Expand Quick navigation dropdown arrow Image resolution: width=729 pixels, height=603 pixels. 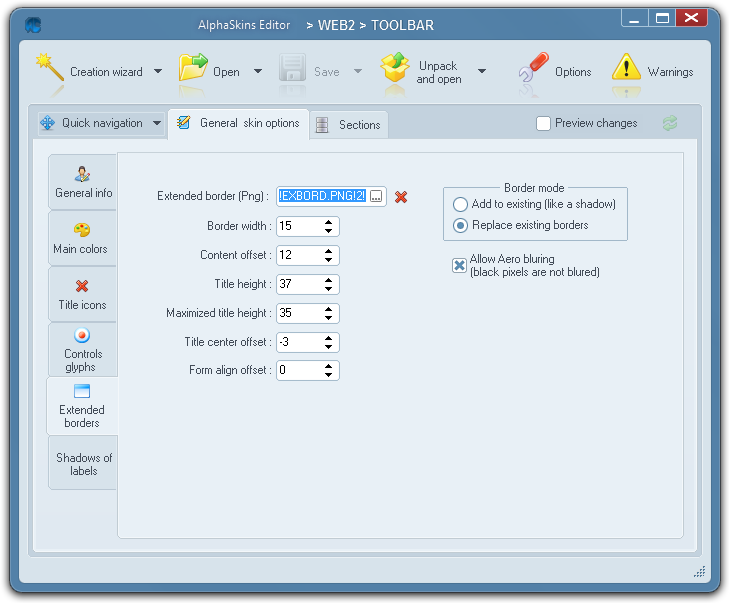click(157, 123)
